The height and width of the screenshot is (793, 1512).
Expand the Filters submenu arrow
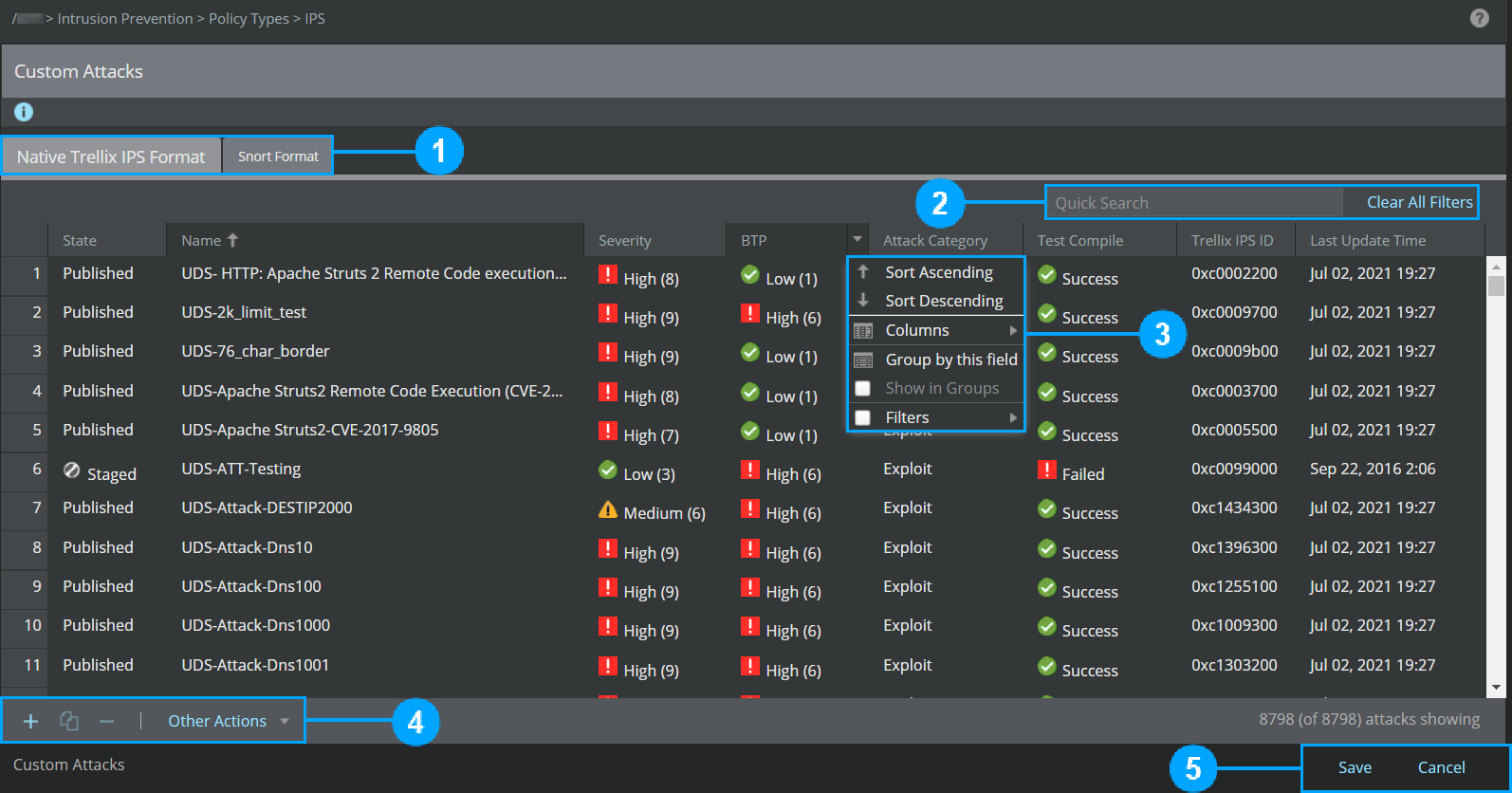[x=1013, y=417]
